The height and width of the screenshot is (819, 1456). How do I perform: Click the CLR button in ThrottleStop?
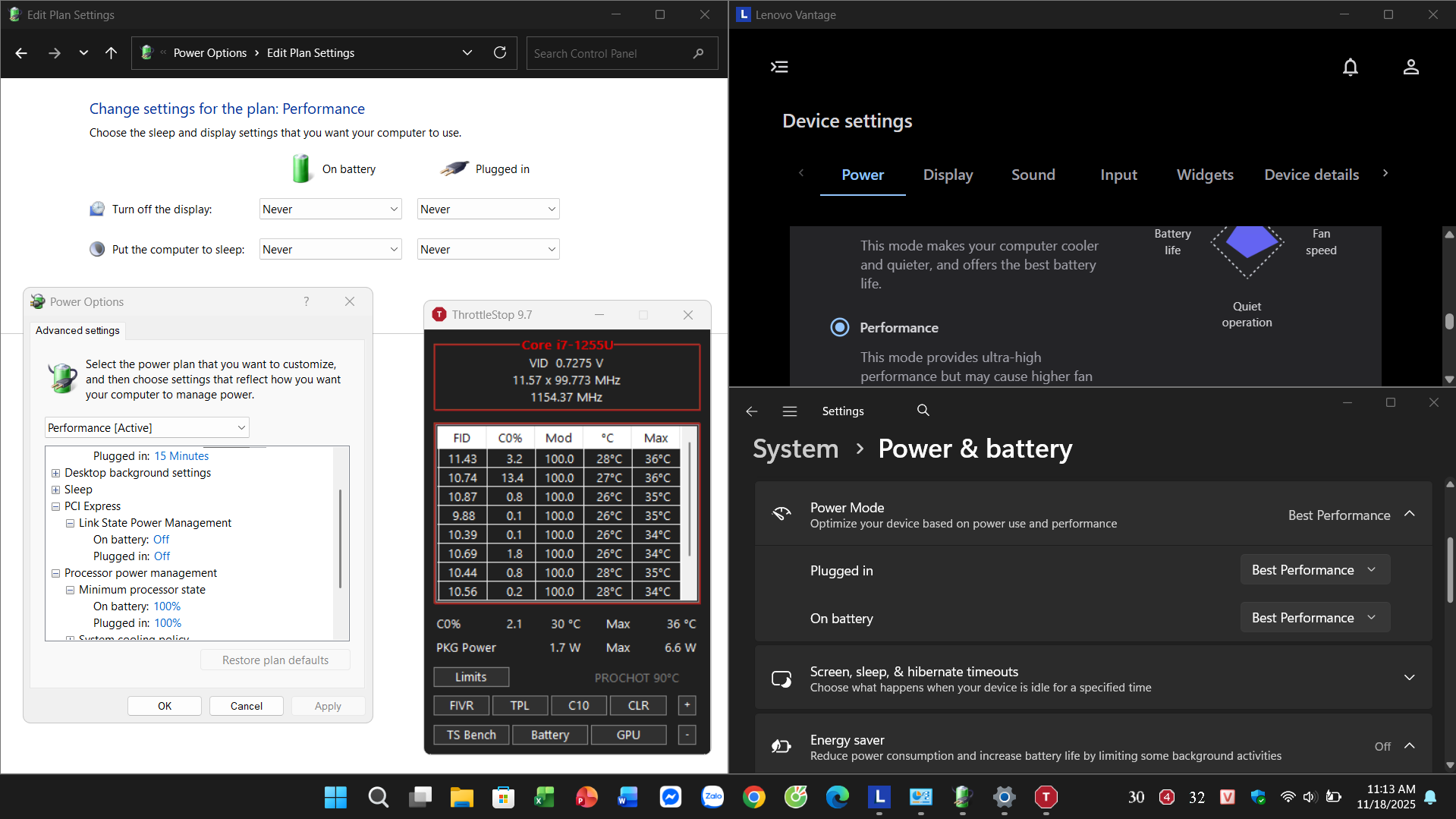pyautogui.click(x=638, y=705)
